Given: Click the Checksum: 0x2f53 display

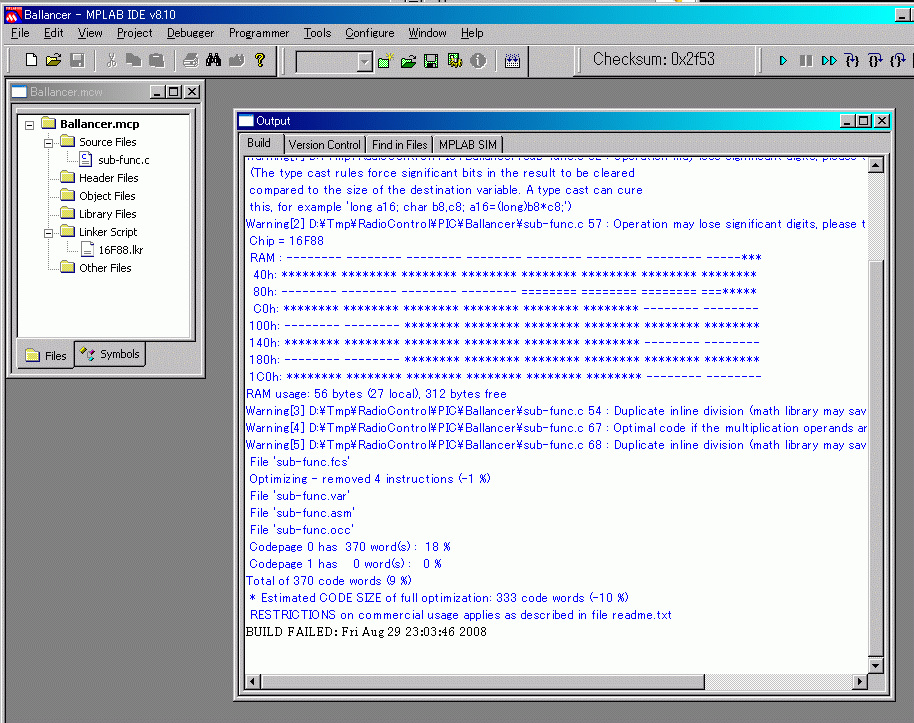Looking at the screenshot, I should click(653, 59).
